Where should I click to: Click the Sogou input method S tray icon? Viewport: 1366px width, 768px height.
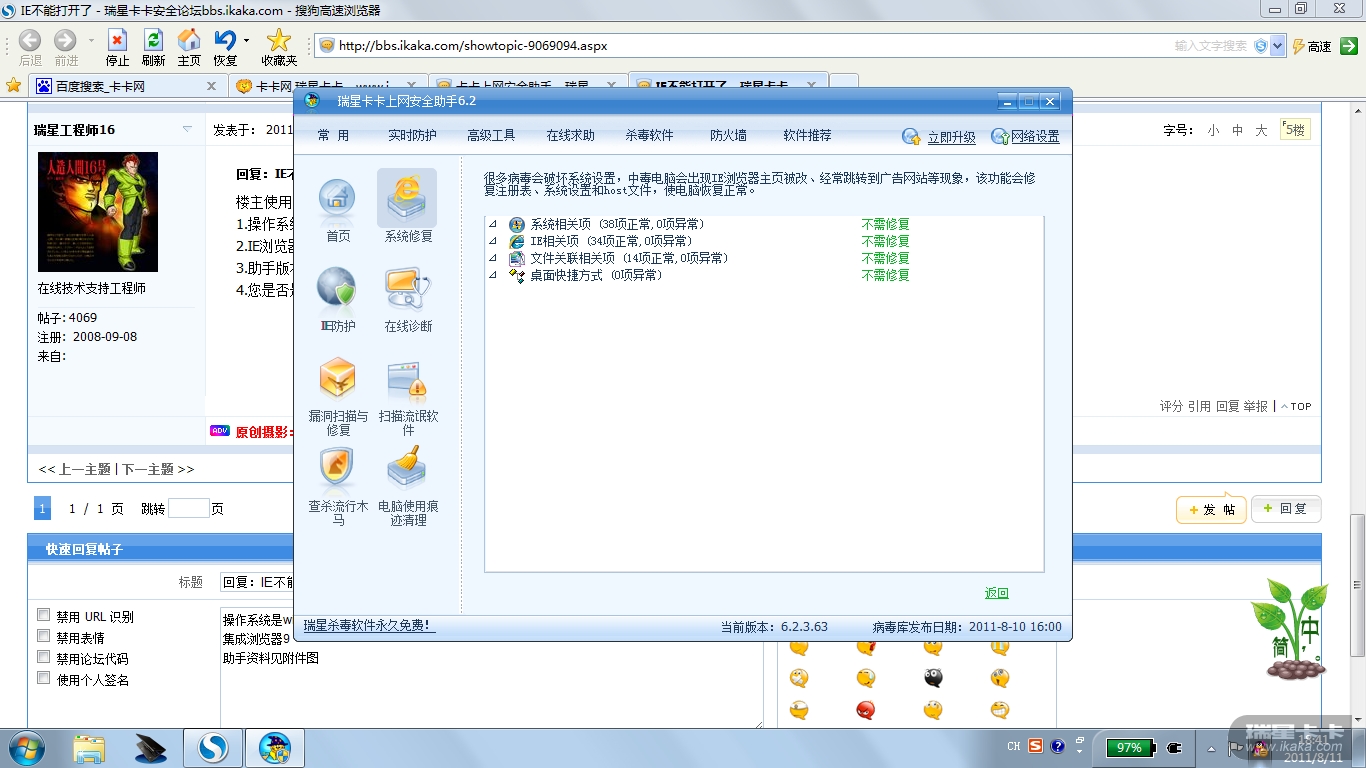[1036, 746]
